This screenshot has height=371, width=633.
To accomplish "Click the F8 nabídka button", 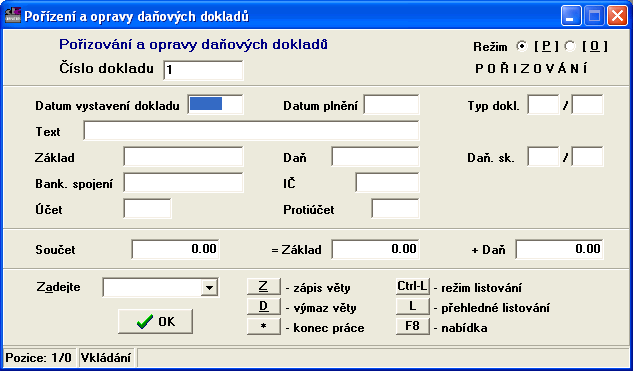I will point(413,326).
